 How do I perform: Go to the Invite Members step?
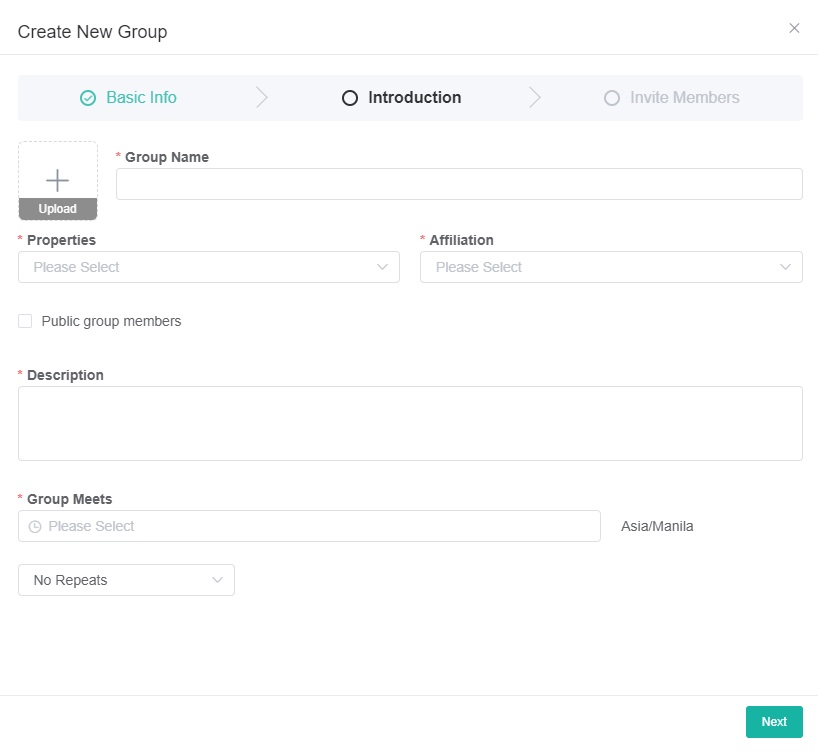pyautogui.click(x=684, y=98)
